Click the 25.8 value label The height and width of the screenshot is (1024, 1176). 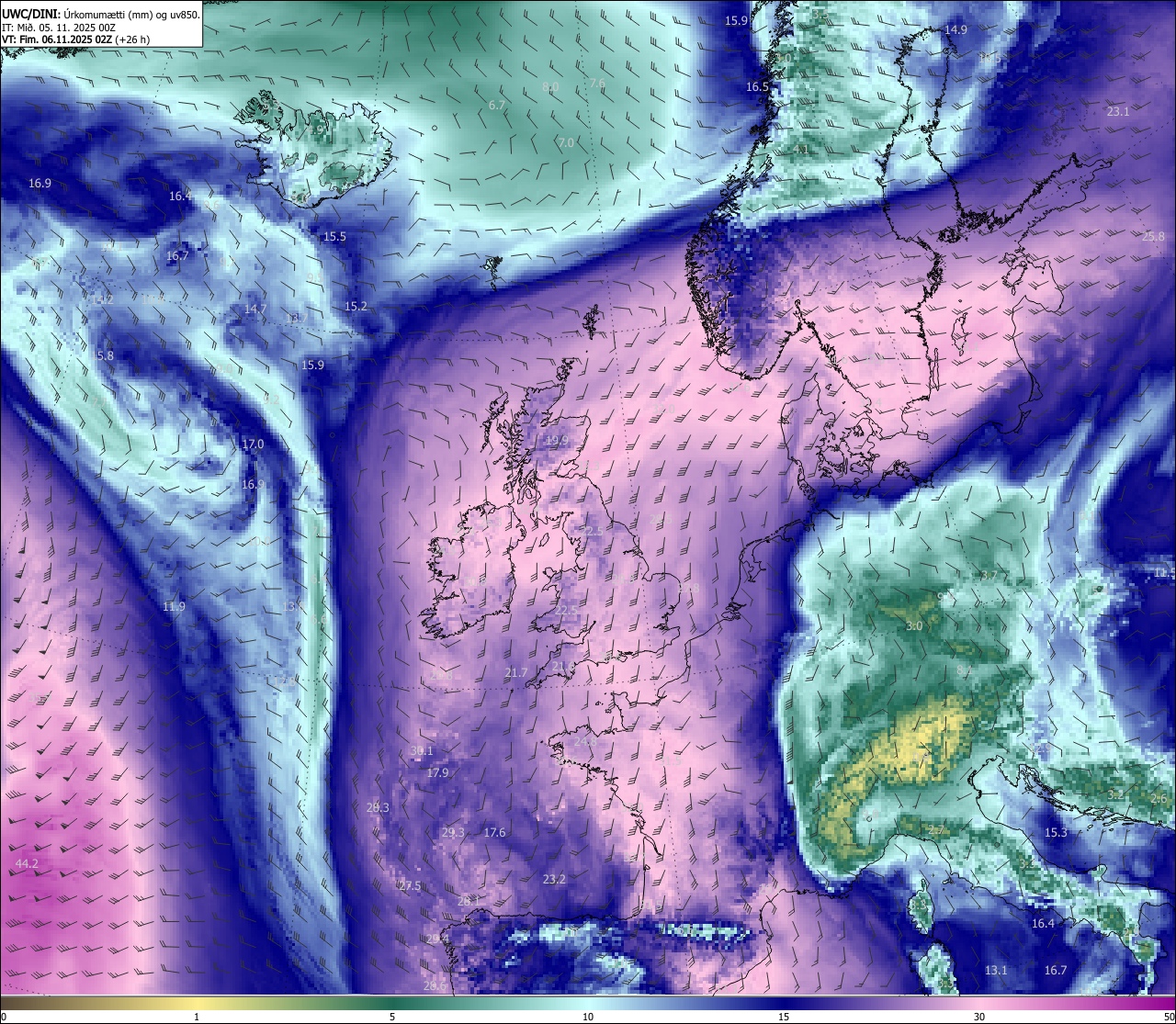pos(1153,236)
